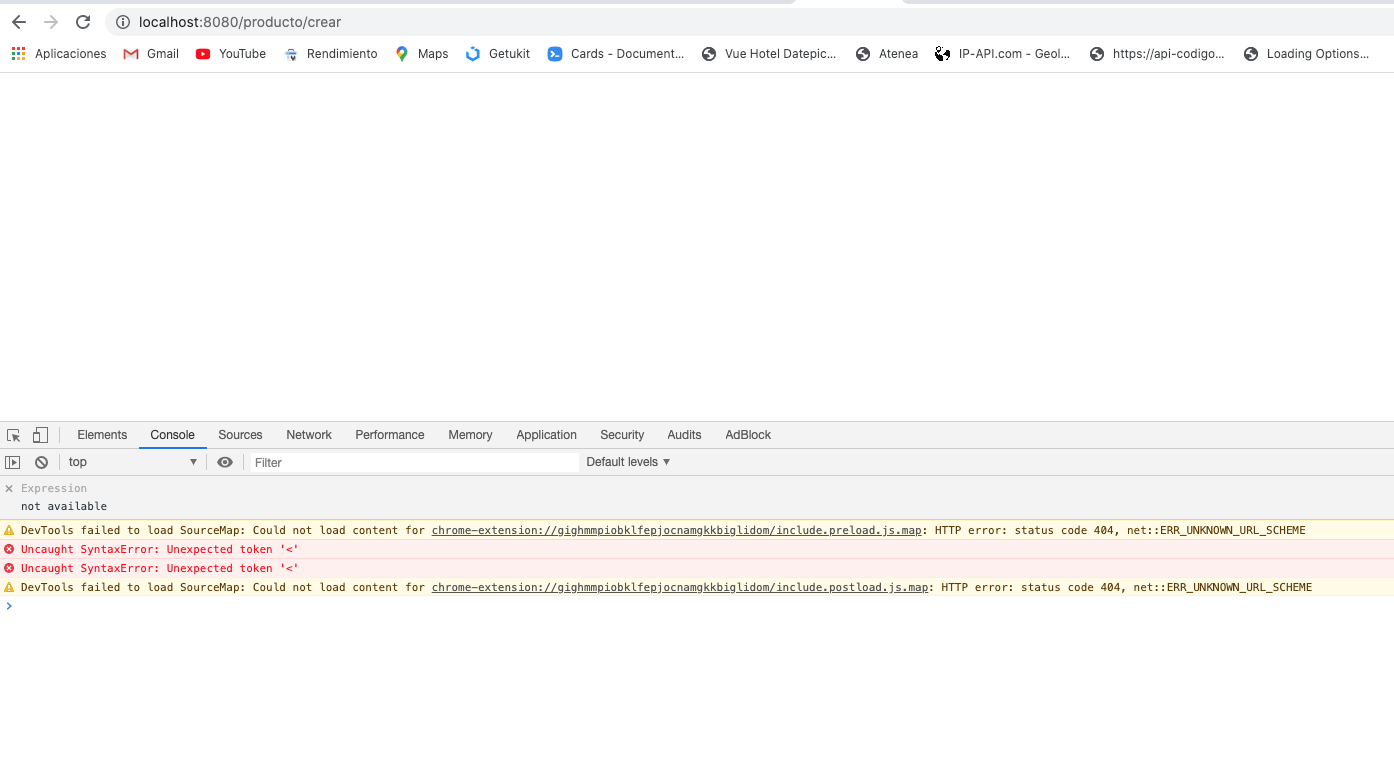The width and height of the screenshot is (1394, 771).
Task: Open the JavaScript context 'top' dropdown
Action: pos(132,462)
